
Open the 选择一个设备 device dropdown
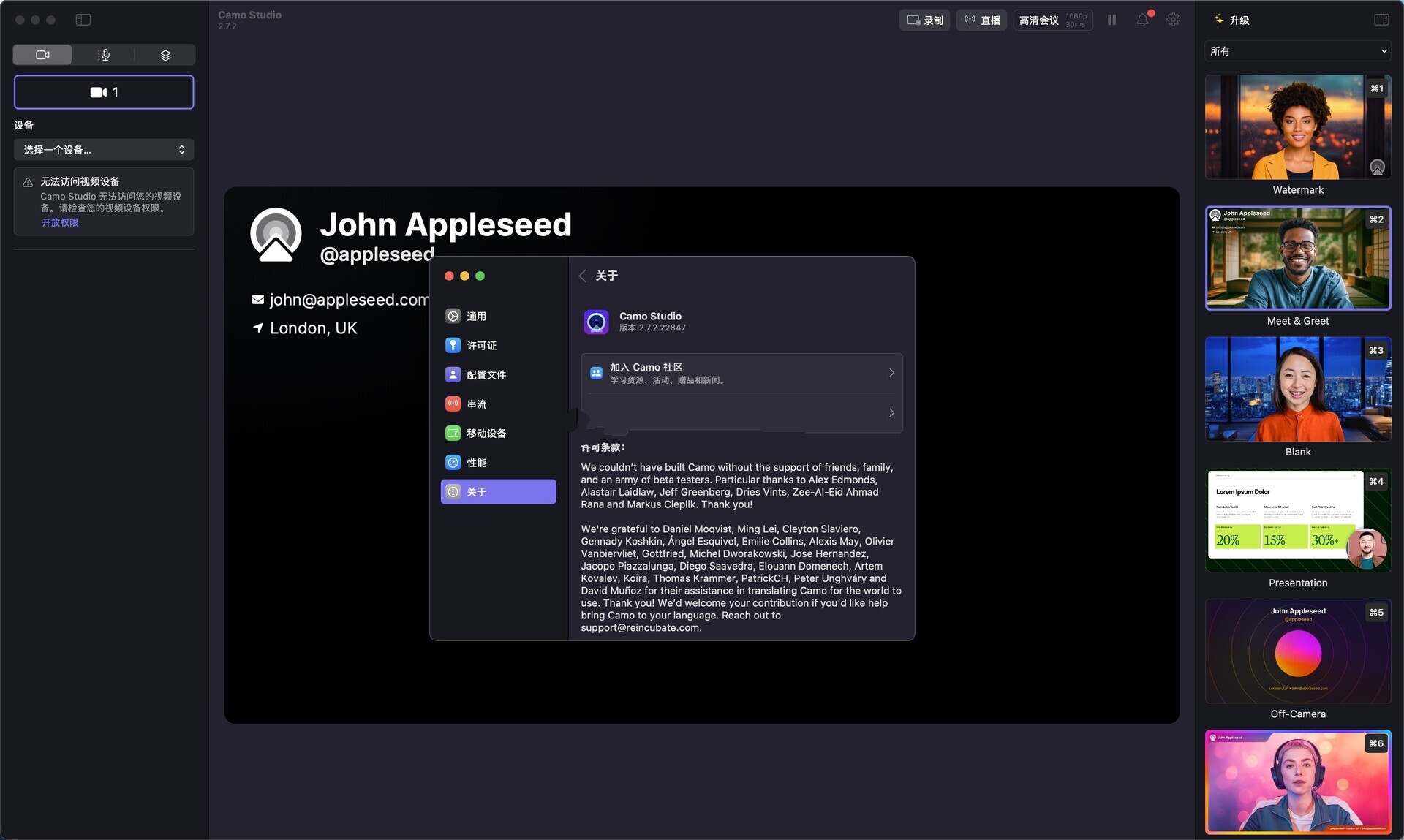click(x=104, y=150)
